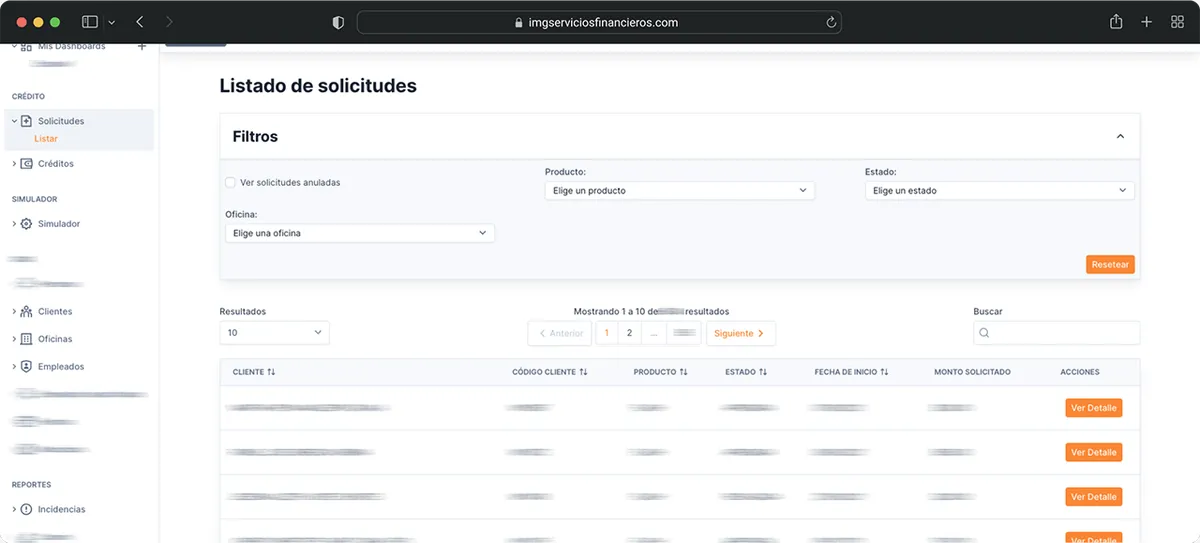Go to page 2 of results
The image size is (1200, 543).
[x=629, y=333]
